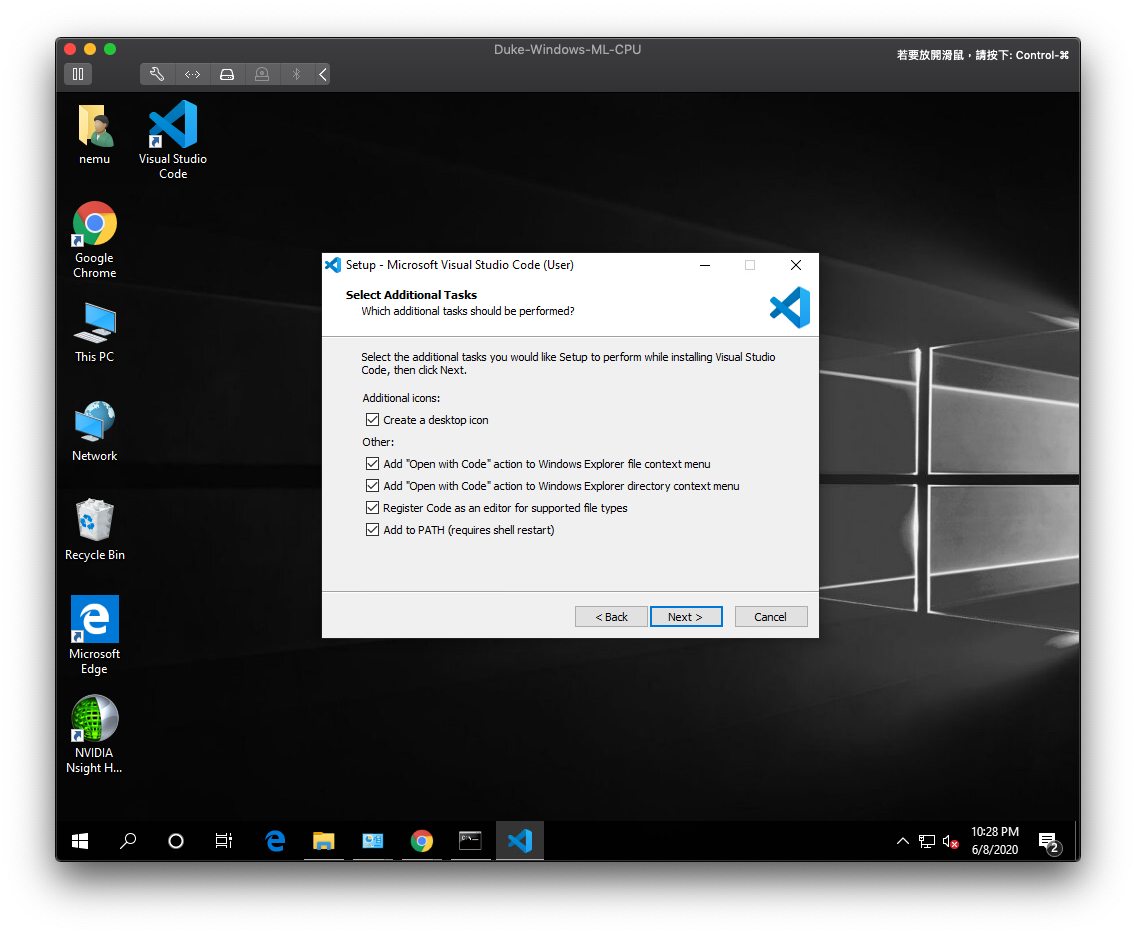
Task: Uncheck Open with Code file context menu
Action: [x=373, y=464]
